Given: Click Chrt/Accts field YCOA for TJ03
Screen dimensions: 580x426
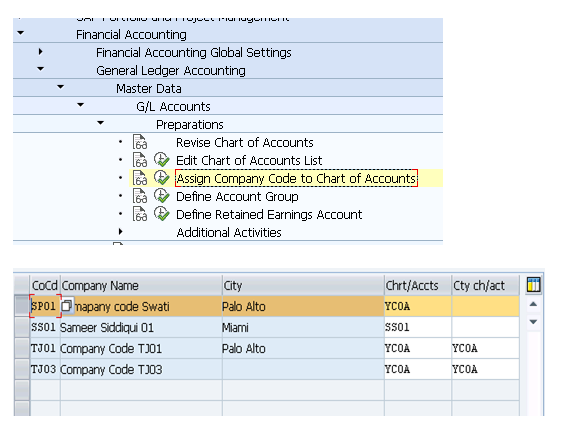Looking at the screenshot, I should point(418,369).
